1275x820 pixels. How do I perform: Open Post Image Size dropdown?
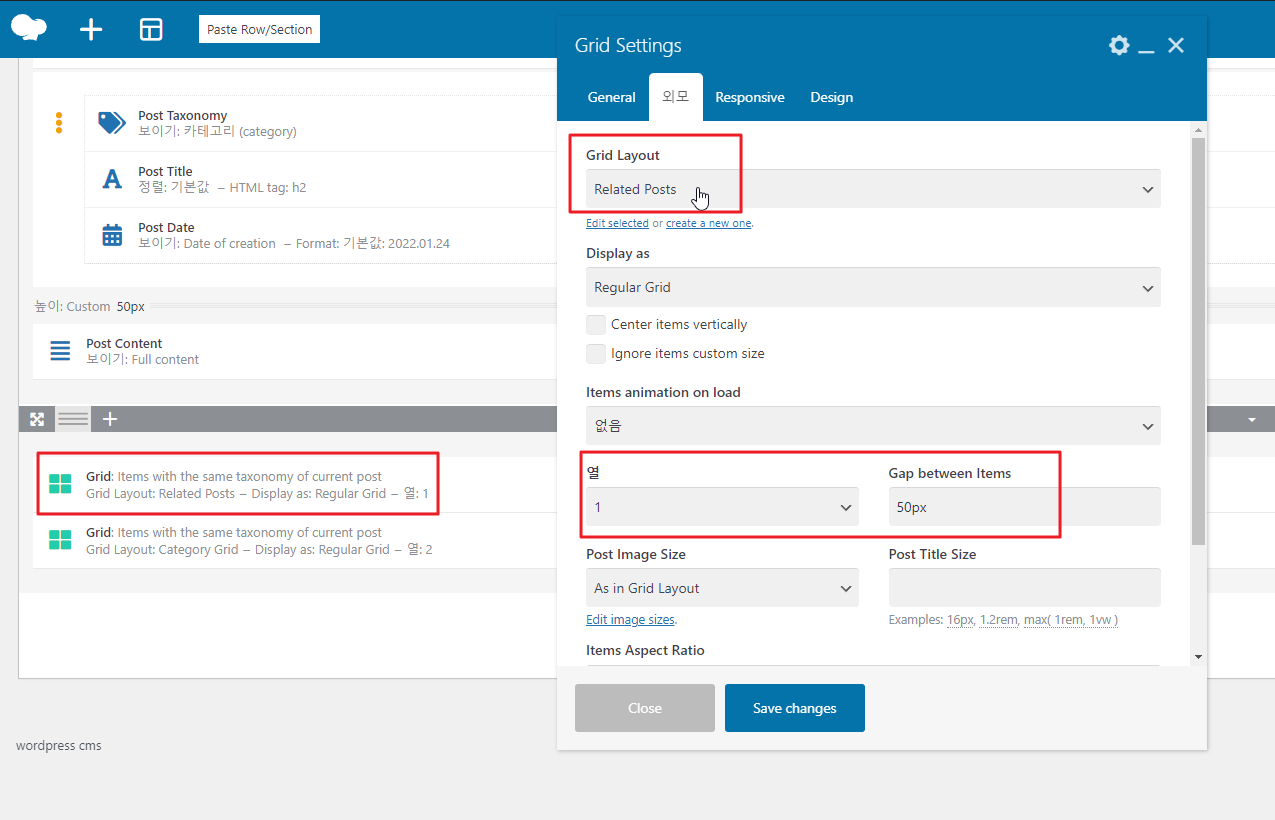(722, 588)
